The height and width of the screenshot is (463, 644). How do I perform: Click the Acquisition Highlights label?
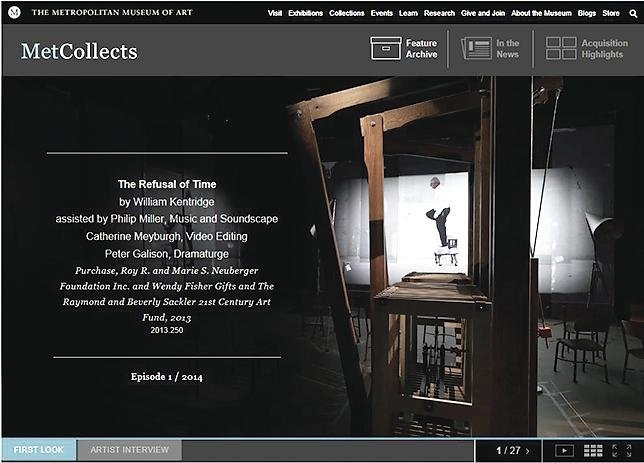pos(605,48)
